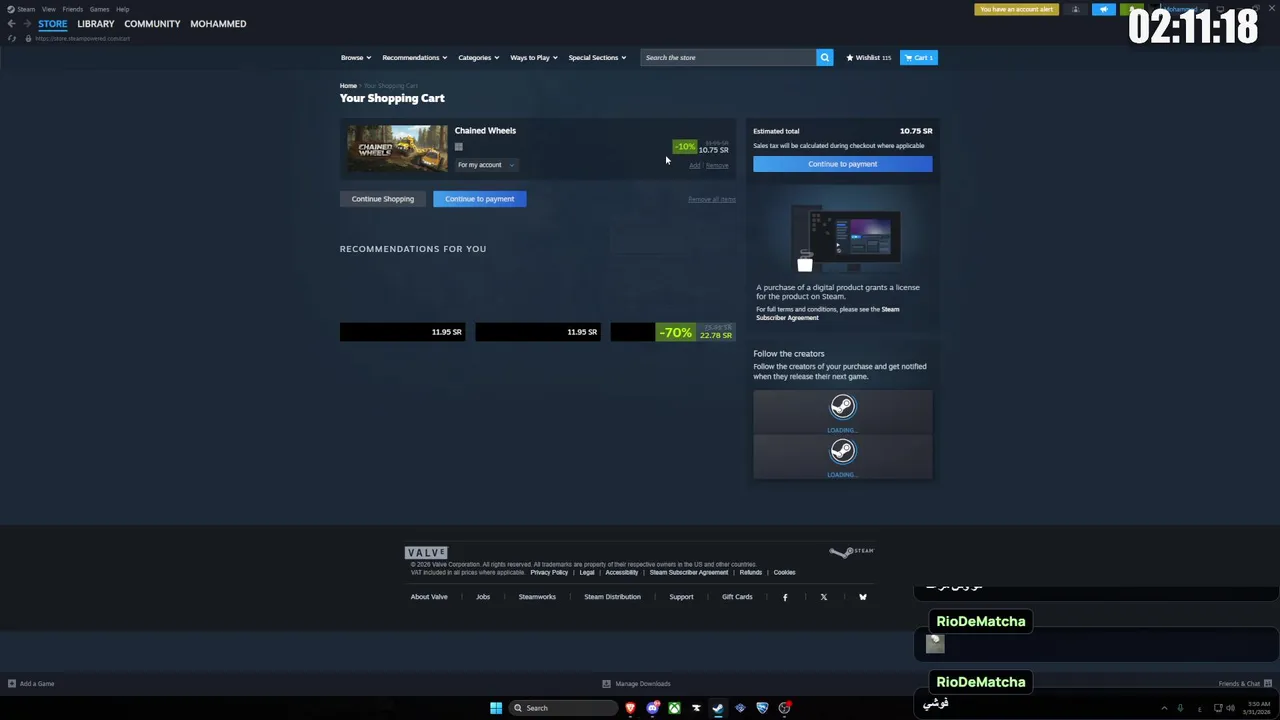1280x720 pixels.
Task: Expand the Categories dropdown menu
Action: [x=478, y=57]
